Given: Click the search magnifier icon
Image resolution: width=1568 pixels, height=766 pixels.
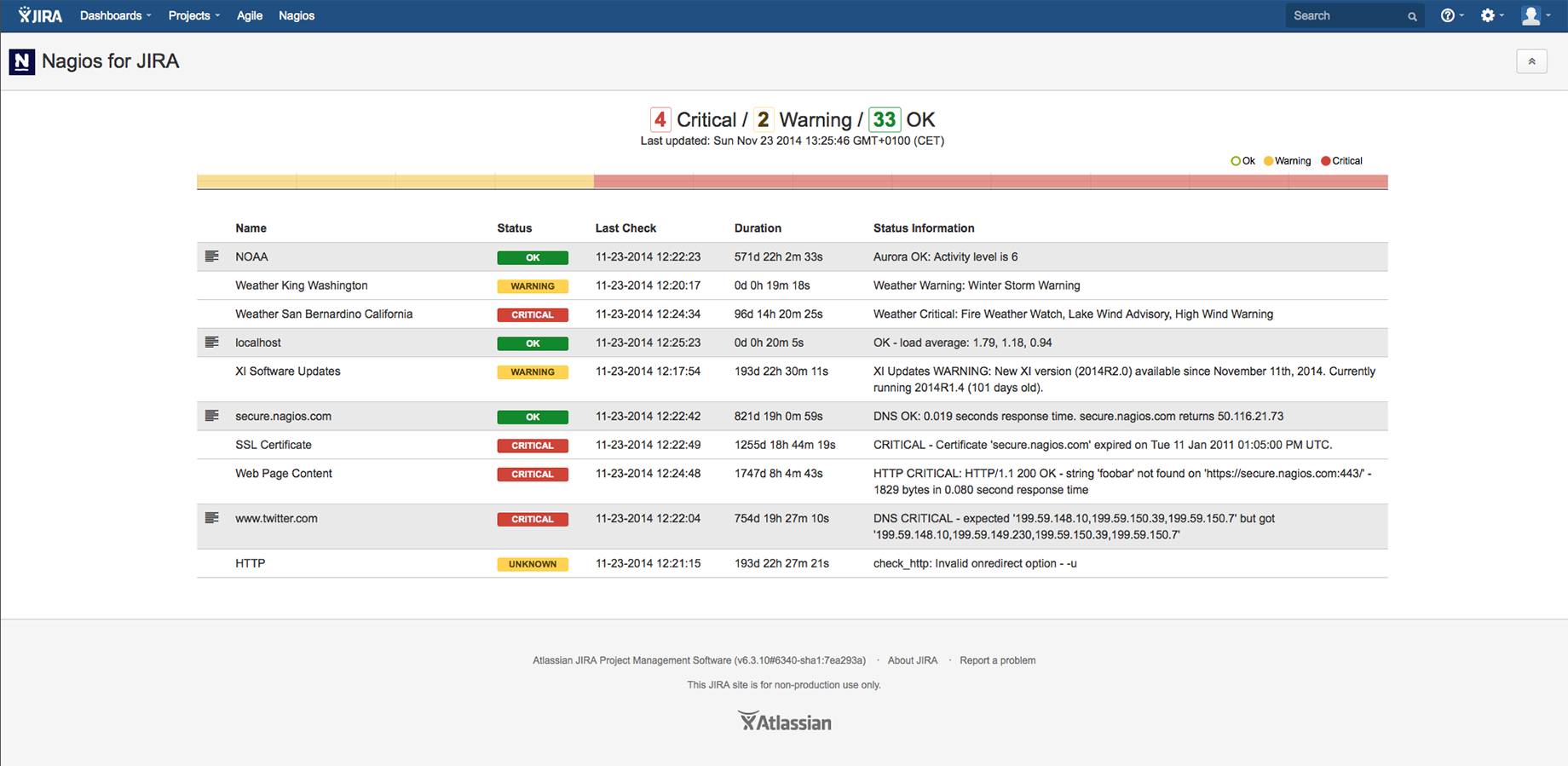Looking at the screenshot, I should [1412, 16].
